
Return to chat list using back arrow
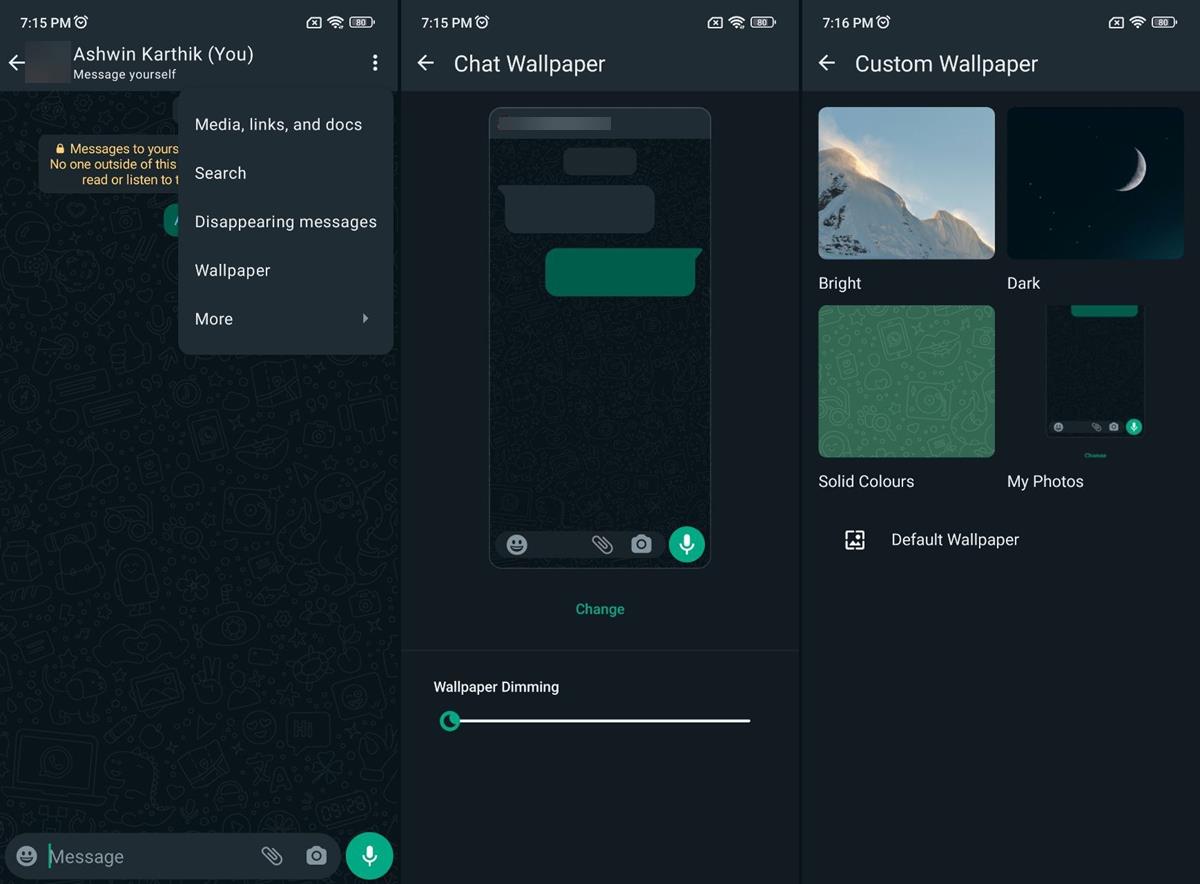[x=16, y=63]
